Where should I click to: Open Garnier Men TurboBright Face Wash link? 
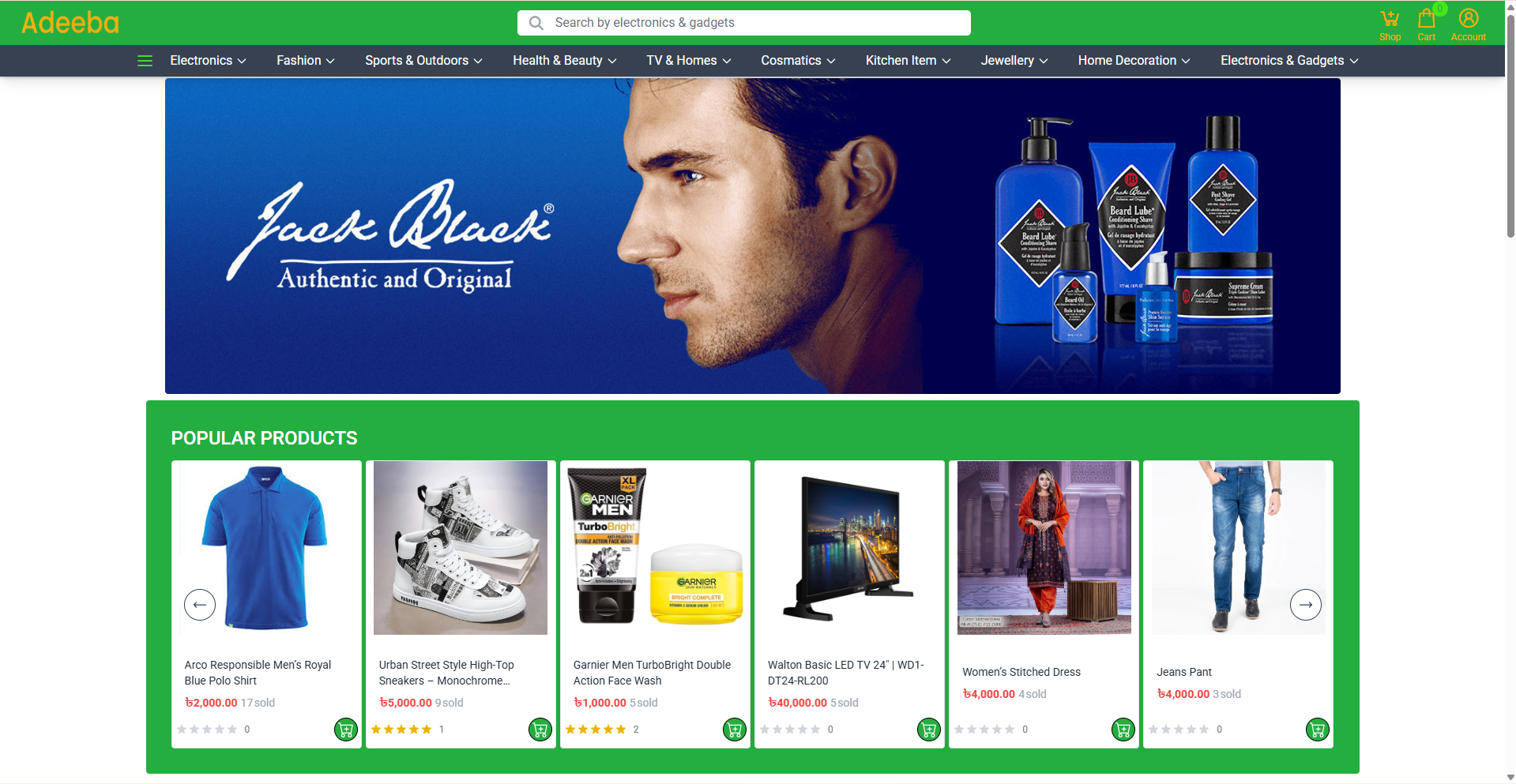click(x=652, y=673)
